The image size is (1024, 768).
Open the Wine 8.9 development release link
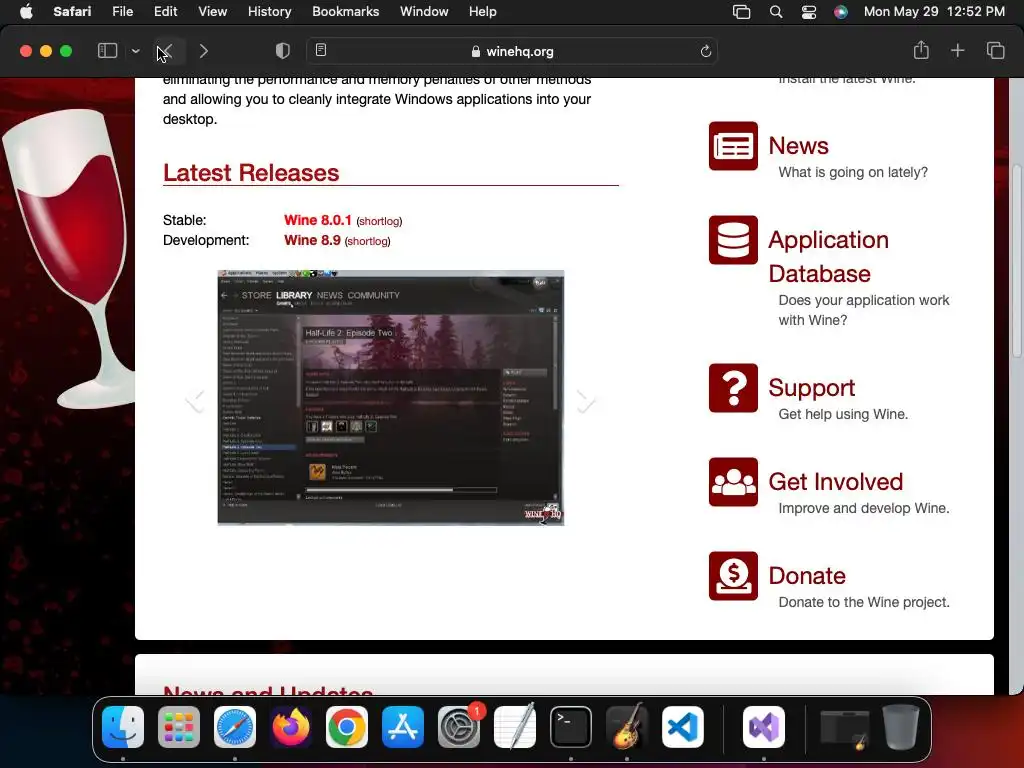[312, 240]
